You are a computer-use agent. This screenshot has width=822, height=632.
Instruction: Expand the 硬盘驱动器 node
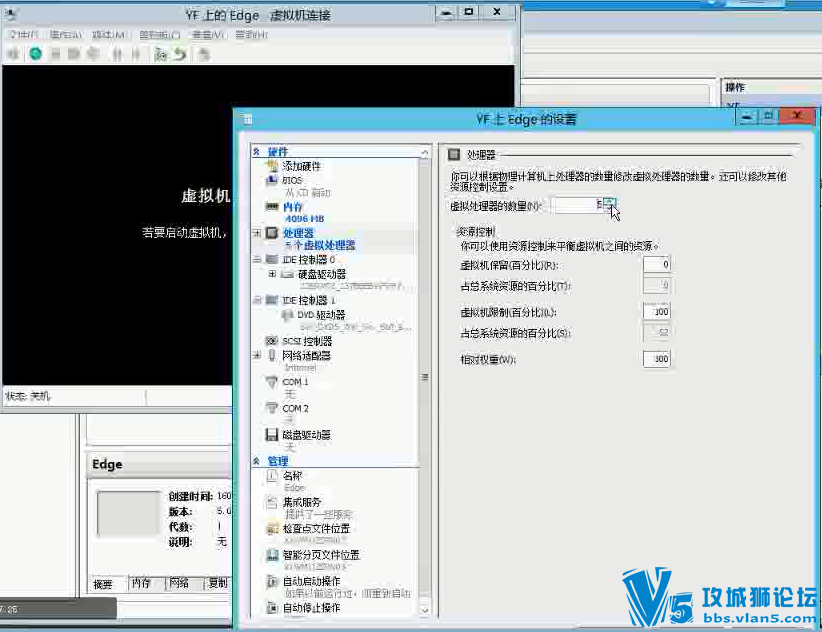pos(272,274)
